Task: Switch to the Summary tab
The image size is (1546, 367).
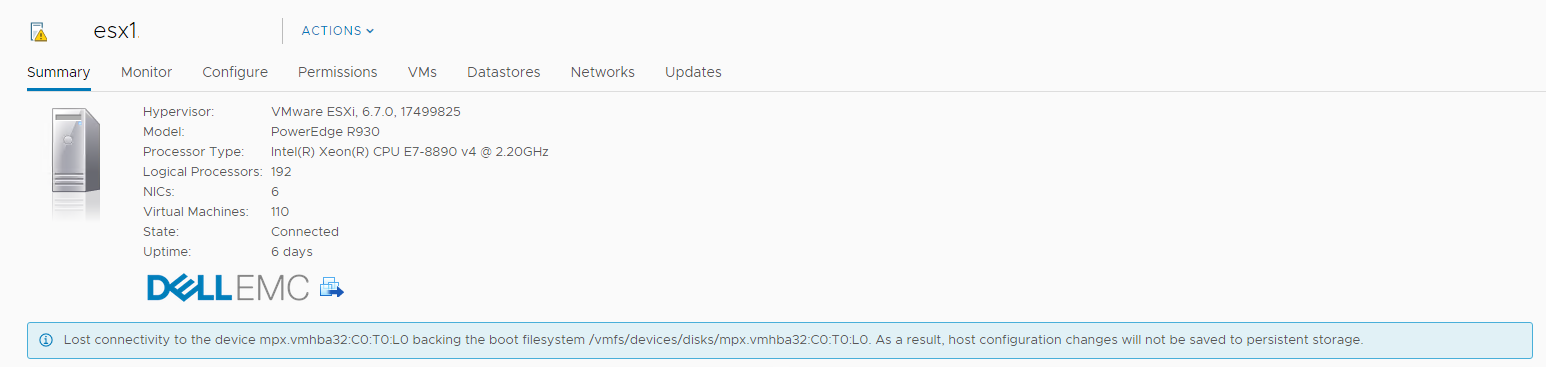Action: pos(59,72)
